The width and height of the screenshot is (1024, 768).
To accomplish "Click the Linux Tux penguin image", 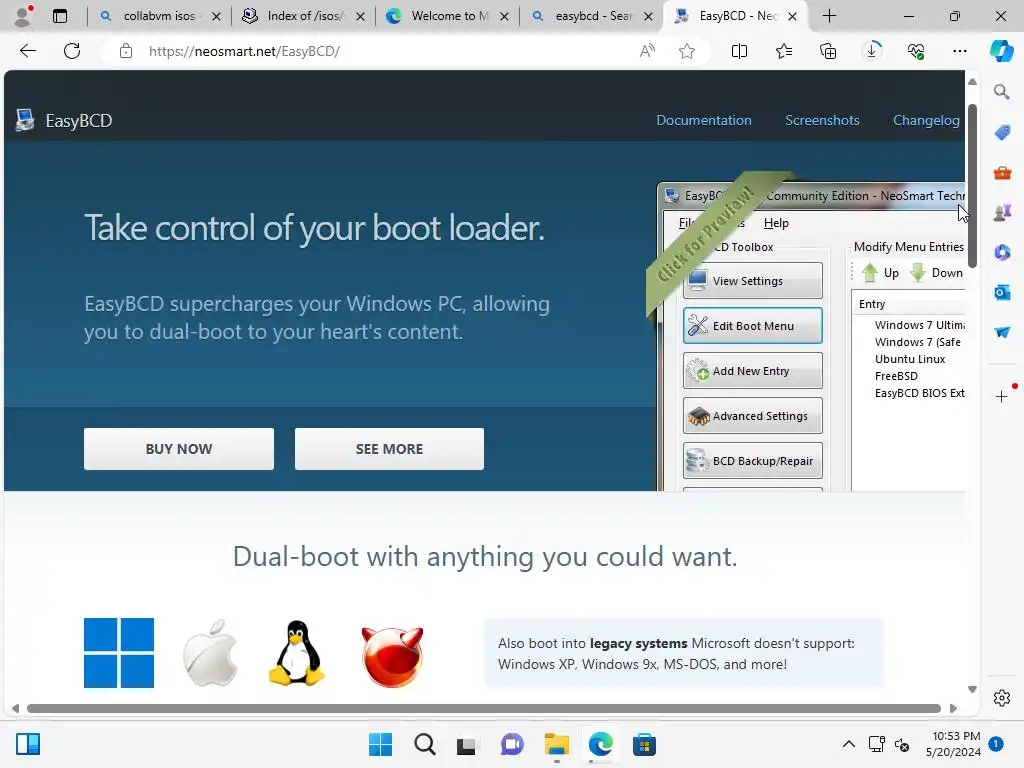I will tap(297, 653).
